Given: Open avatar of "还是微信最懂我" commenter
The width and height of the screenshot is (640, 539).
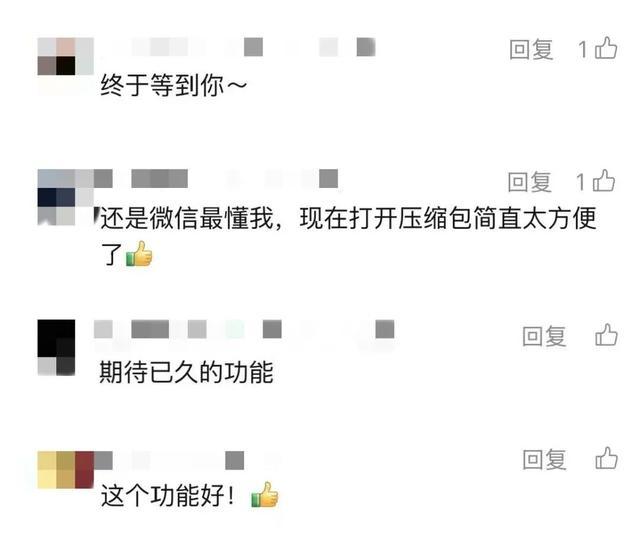Looking at the screenshot, I should click(x=65, y=197).
